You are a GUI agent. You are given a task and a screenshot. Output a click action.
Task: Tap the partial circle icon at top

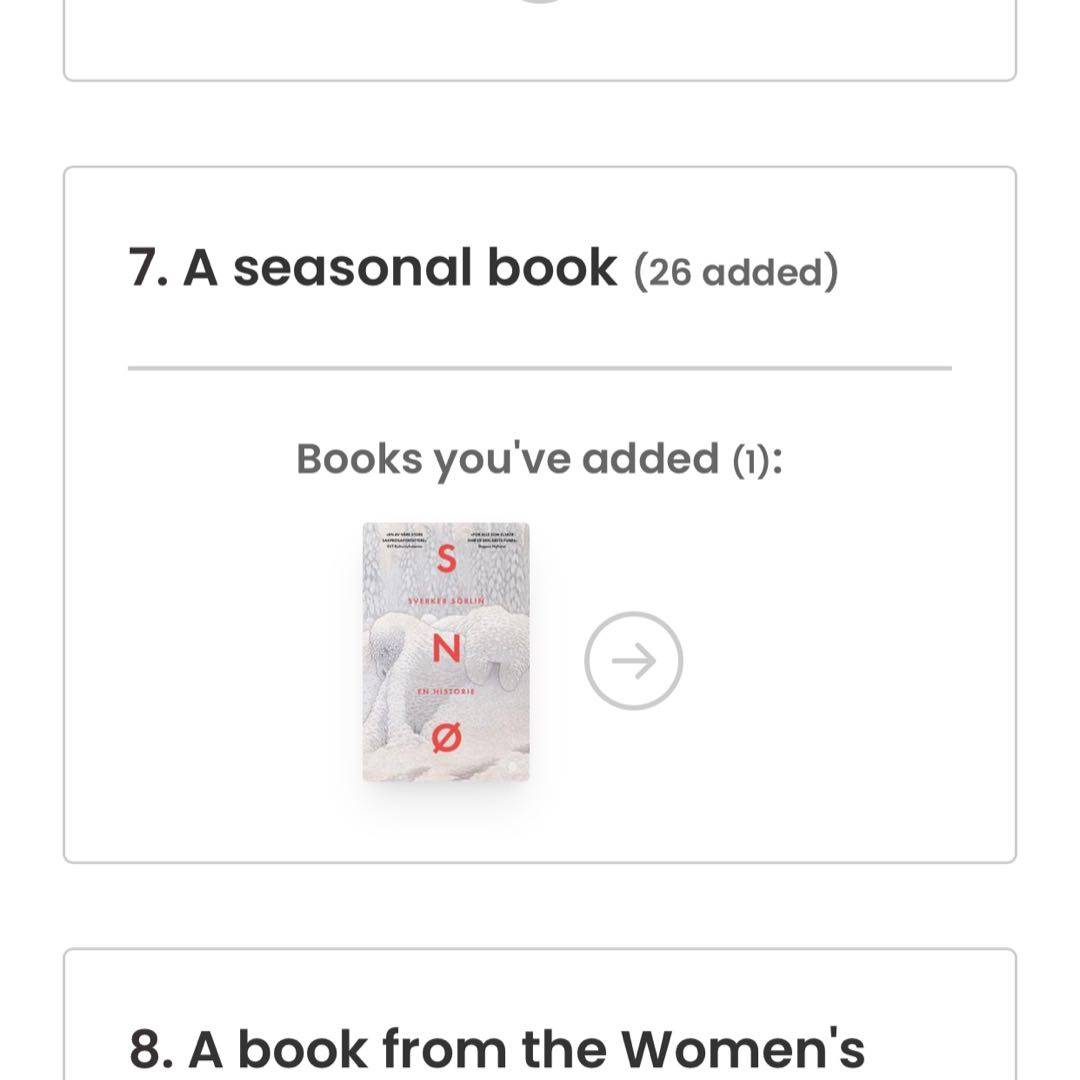[540, 2]
